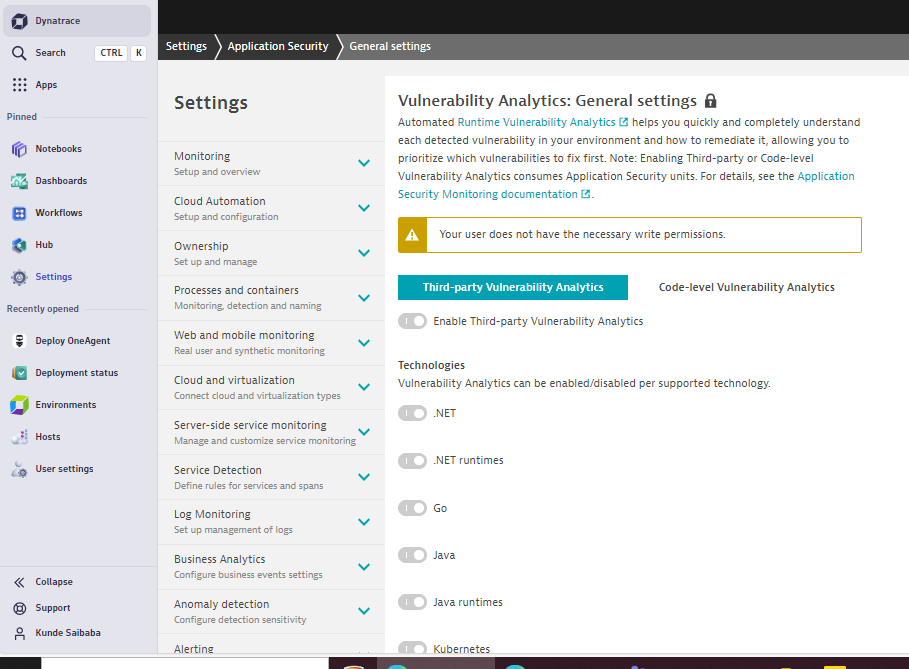This screenshot has width=909, height=669.
Task: Open the Hub icon
Action: [x=19, y=245]
